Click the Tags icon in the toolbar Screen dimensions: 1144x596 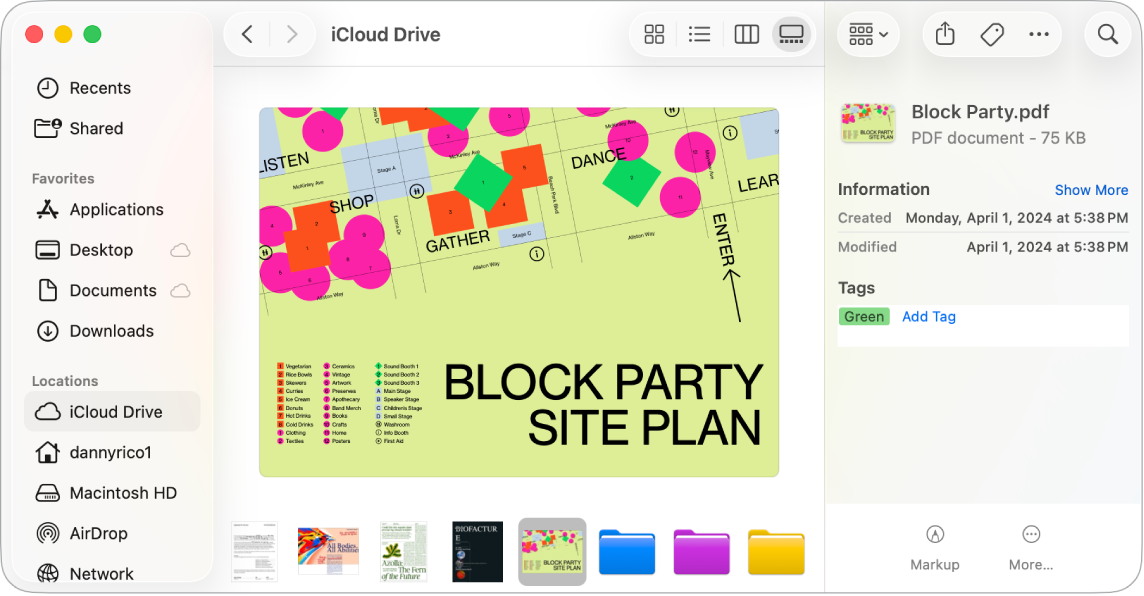(991, 33)
